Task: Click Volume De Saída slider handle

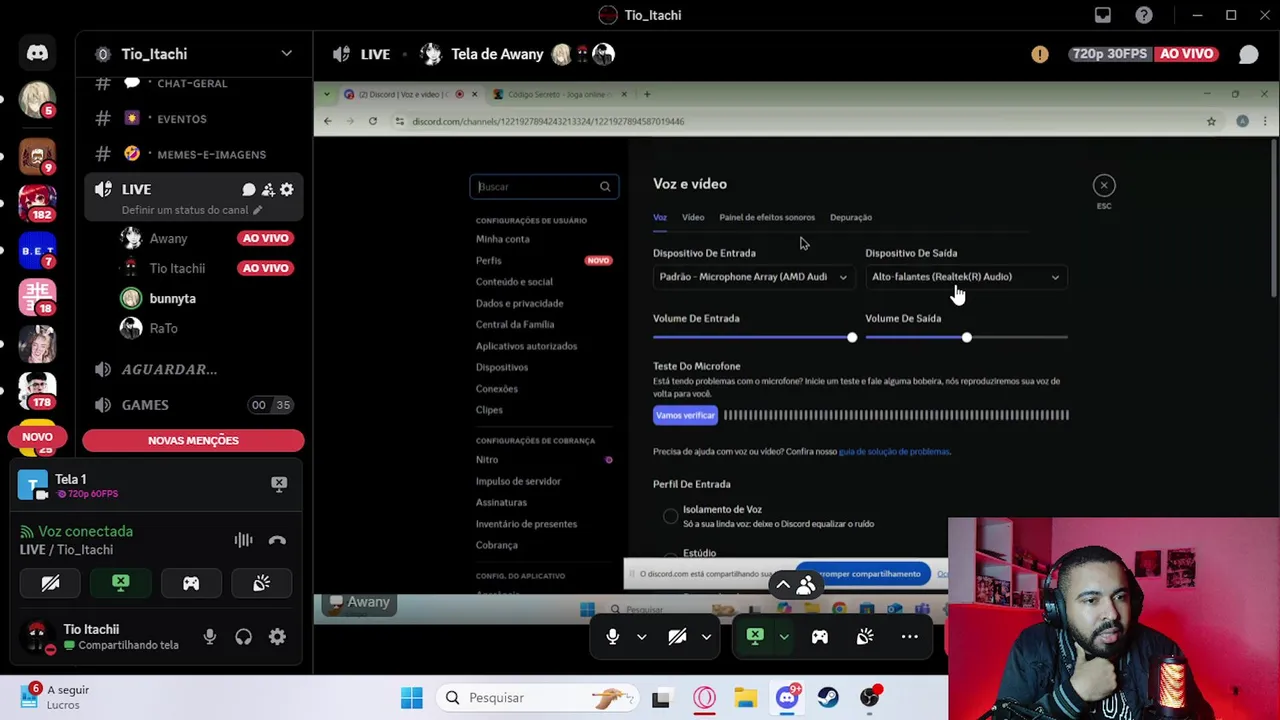Action: pyautogui.click(x=966, y=338)
